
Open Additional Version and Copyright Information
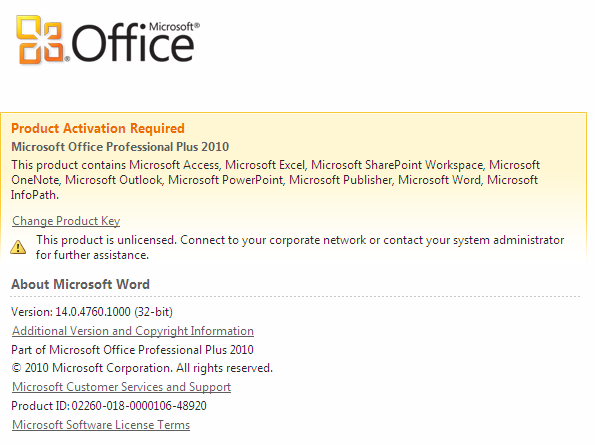point(133,331)
